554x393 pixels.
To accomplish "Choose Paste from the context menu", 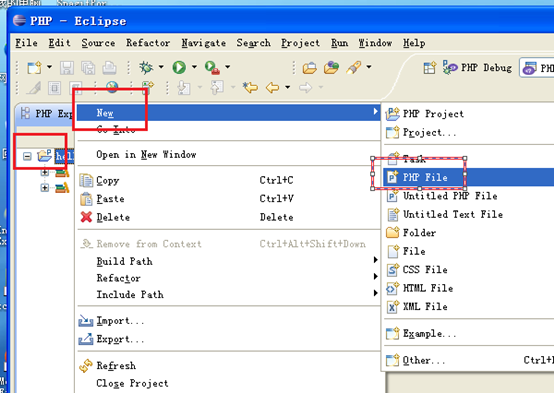I will (x=229, y=199).
